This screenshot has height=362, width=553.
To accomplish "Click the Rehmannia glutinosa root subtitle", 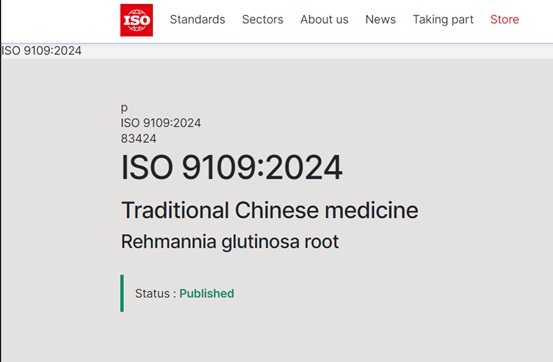I will (230, 242).
